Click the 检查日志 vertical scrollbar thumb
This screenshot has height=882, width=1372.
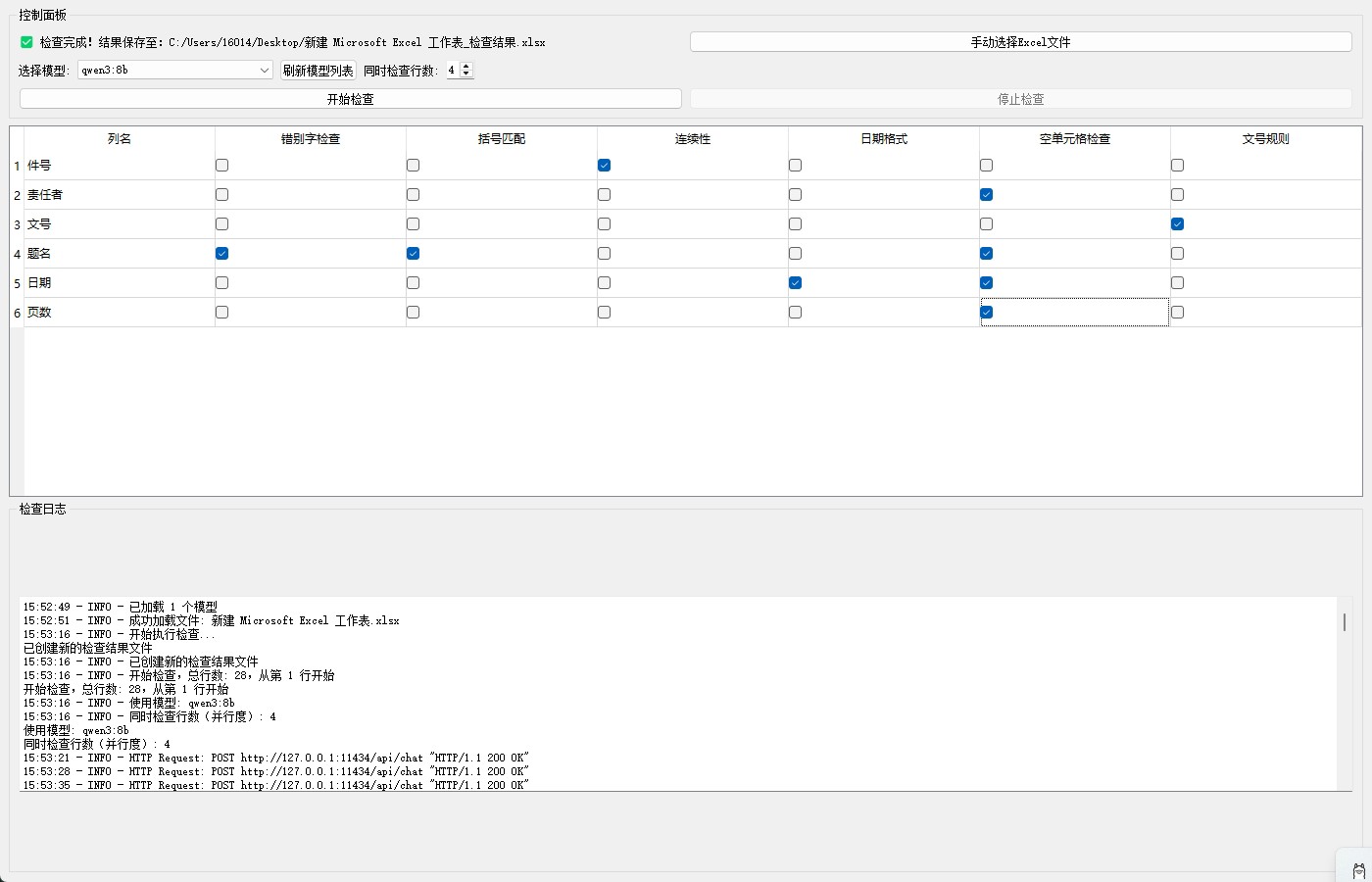click(x=1345, y=622)
